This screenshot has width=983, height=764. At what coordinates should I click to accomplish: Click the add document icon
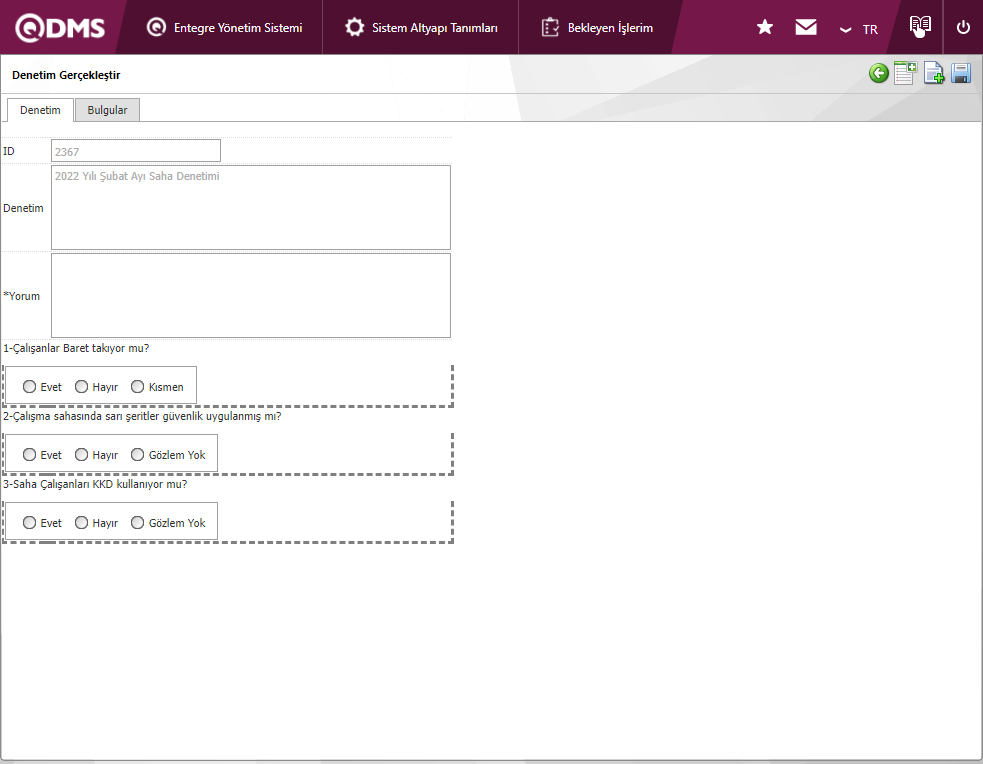coord(934,73)
